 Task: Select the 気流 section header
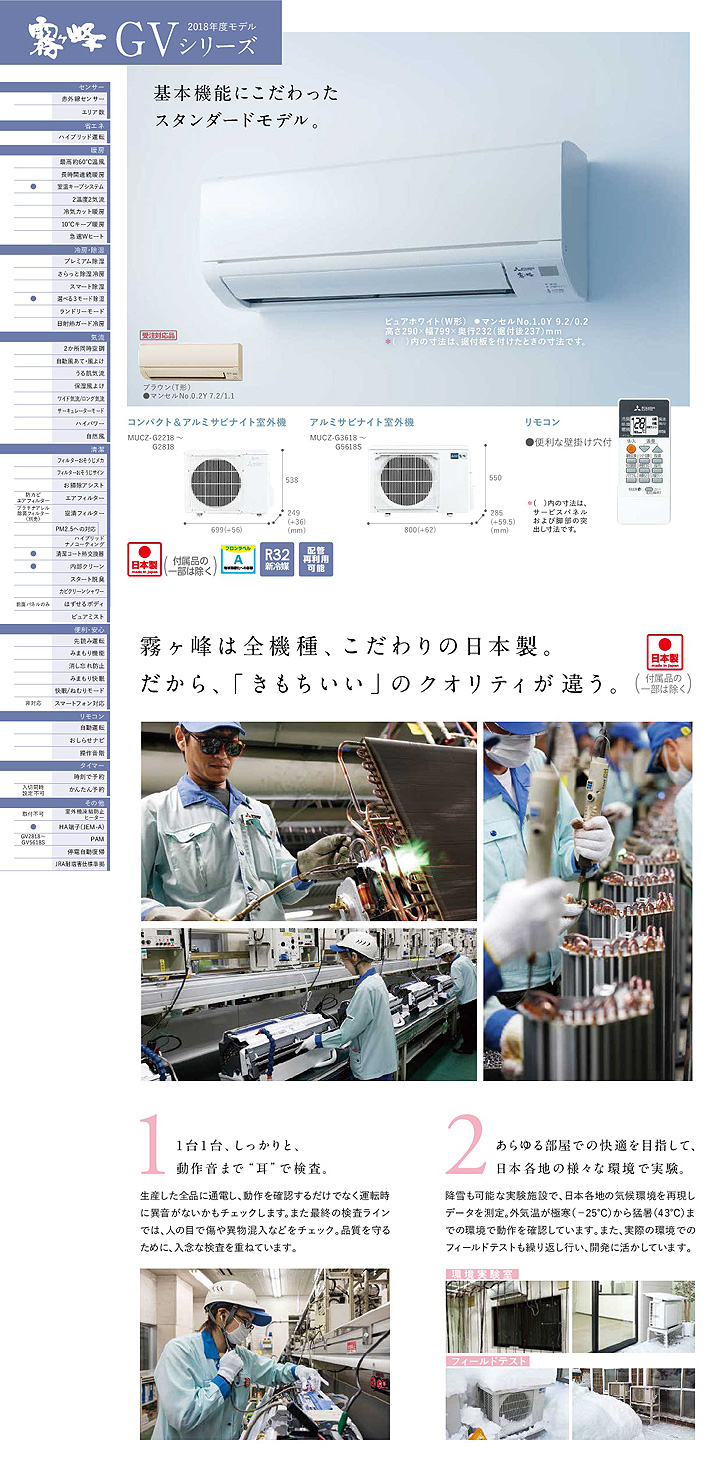(x=54, y=337)
